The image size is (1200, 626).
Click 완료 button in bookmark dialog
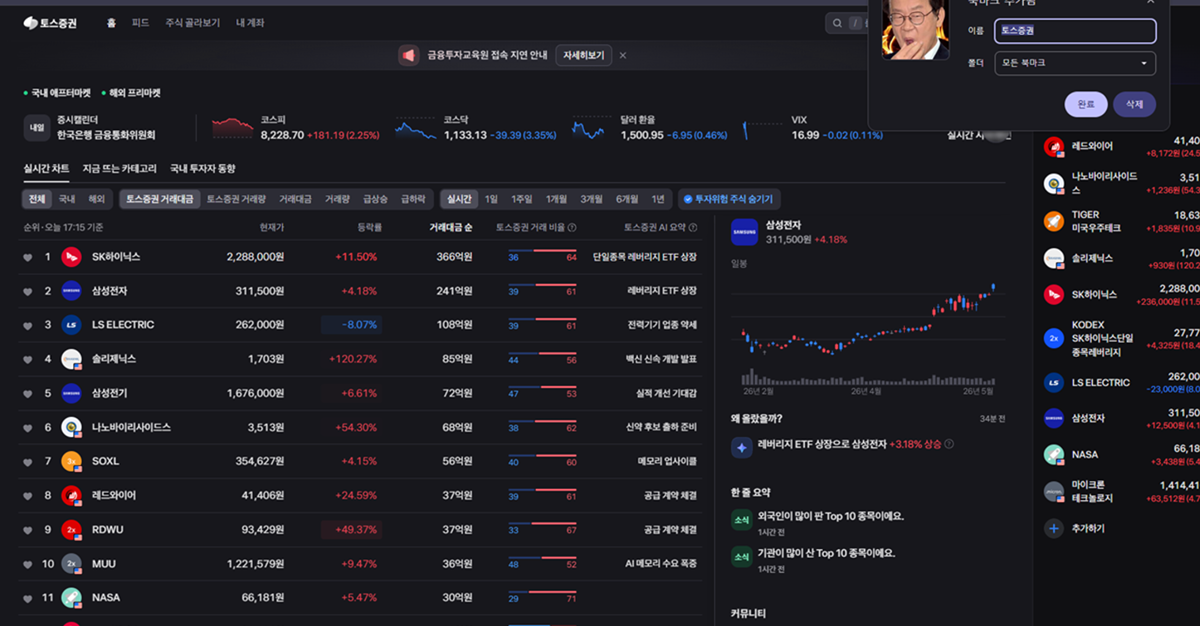pyautogui.click(x=1085, y=104)
